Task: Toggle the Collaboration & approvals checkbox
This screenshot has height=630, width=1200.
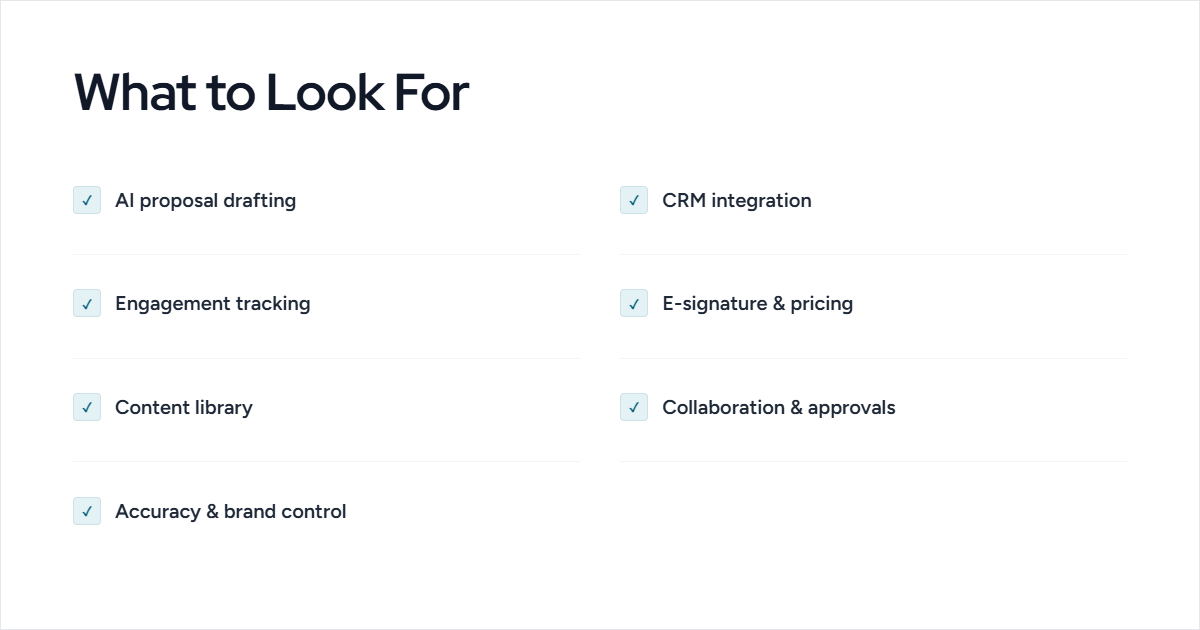Action: (634, 407)
